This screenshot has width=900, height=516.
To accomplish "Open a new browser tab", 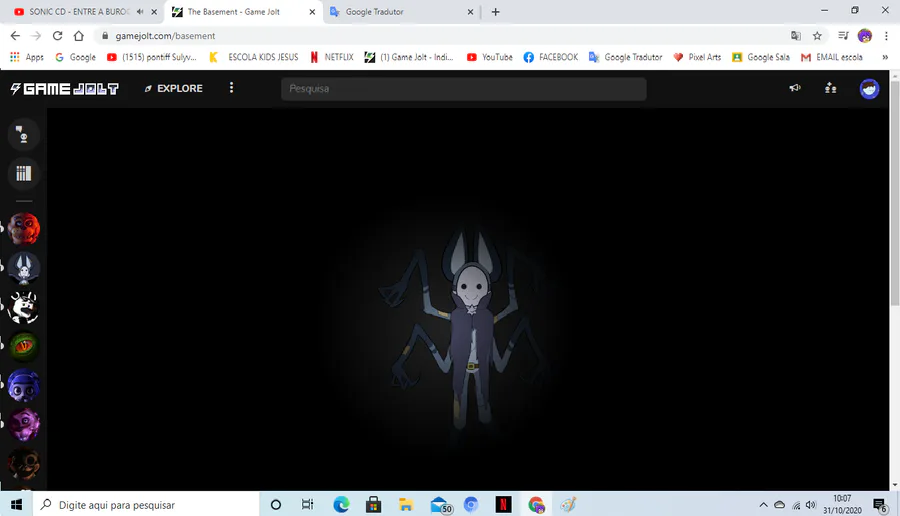I will coord(495,11).
